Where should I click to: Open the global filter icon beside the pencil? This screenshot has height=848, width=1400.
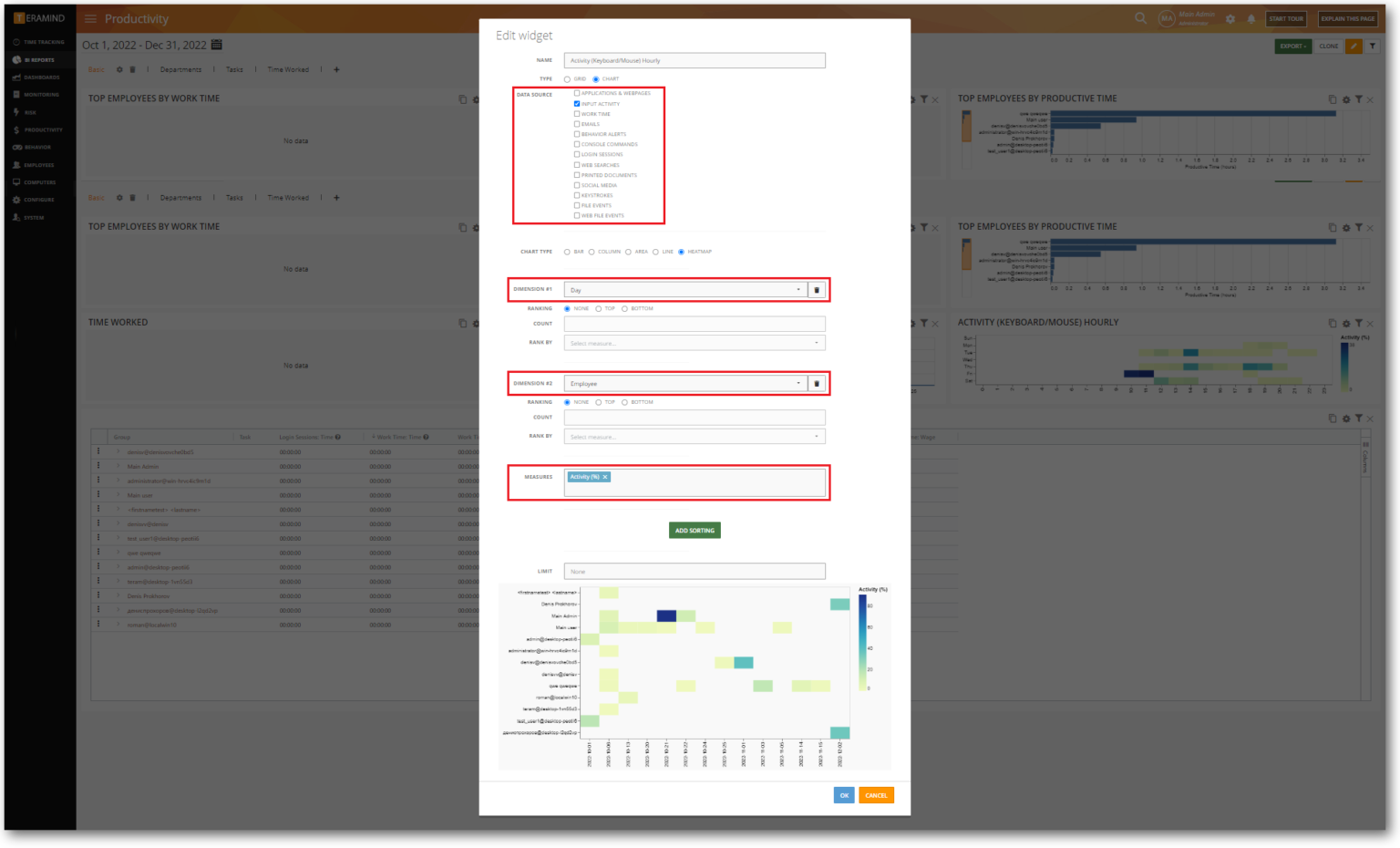[1374, 45]
